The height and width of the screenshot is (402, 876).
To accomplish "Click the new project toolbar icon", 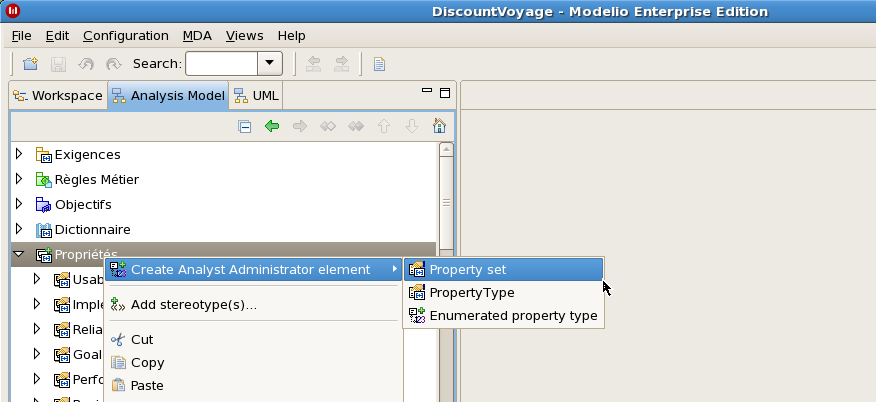I will [x=30, y=64].
